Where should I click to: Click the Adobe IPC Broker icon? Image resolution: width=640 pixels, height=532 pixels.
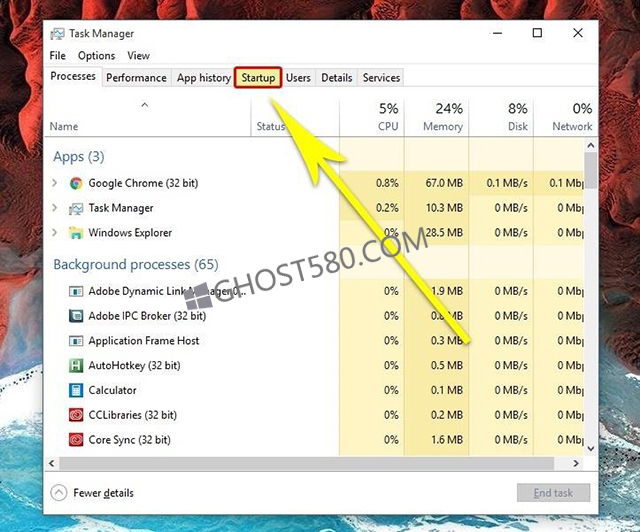pos(76,316)
